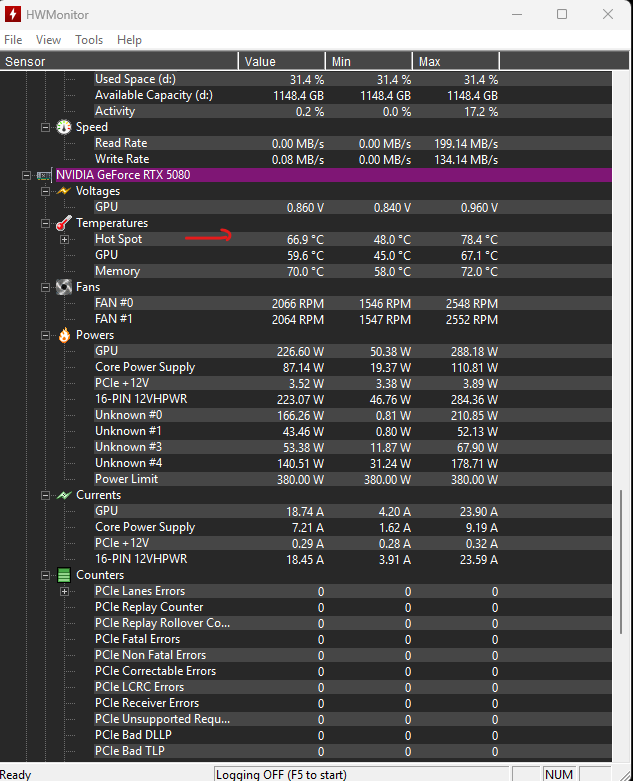Screen dimensions: 633x781
Task: Select the Power Limit row
Action: (x=353, y=479)
